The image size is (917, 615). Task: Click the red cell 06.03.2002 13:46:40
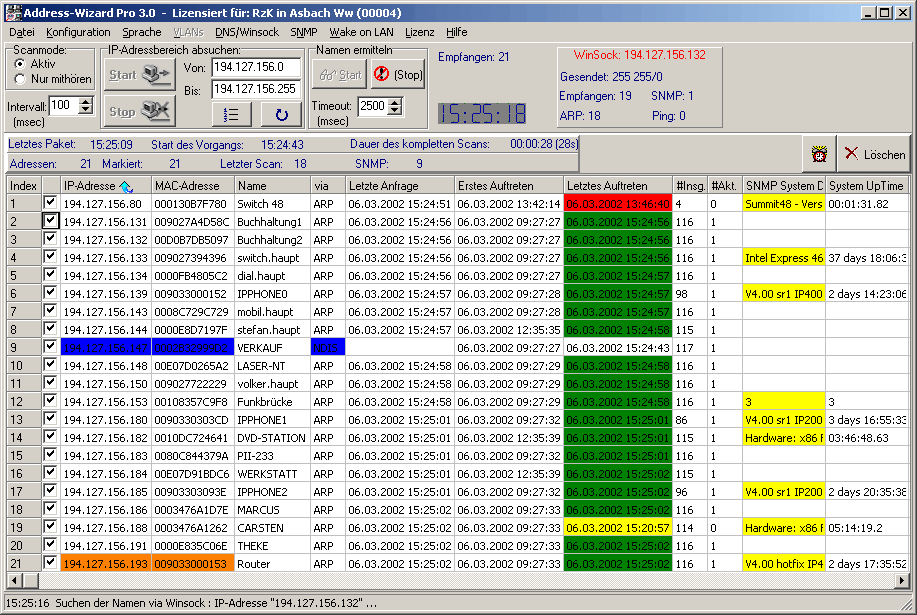click(x=618, y=204)
